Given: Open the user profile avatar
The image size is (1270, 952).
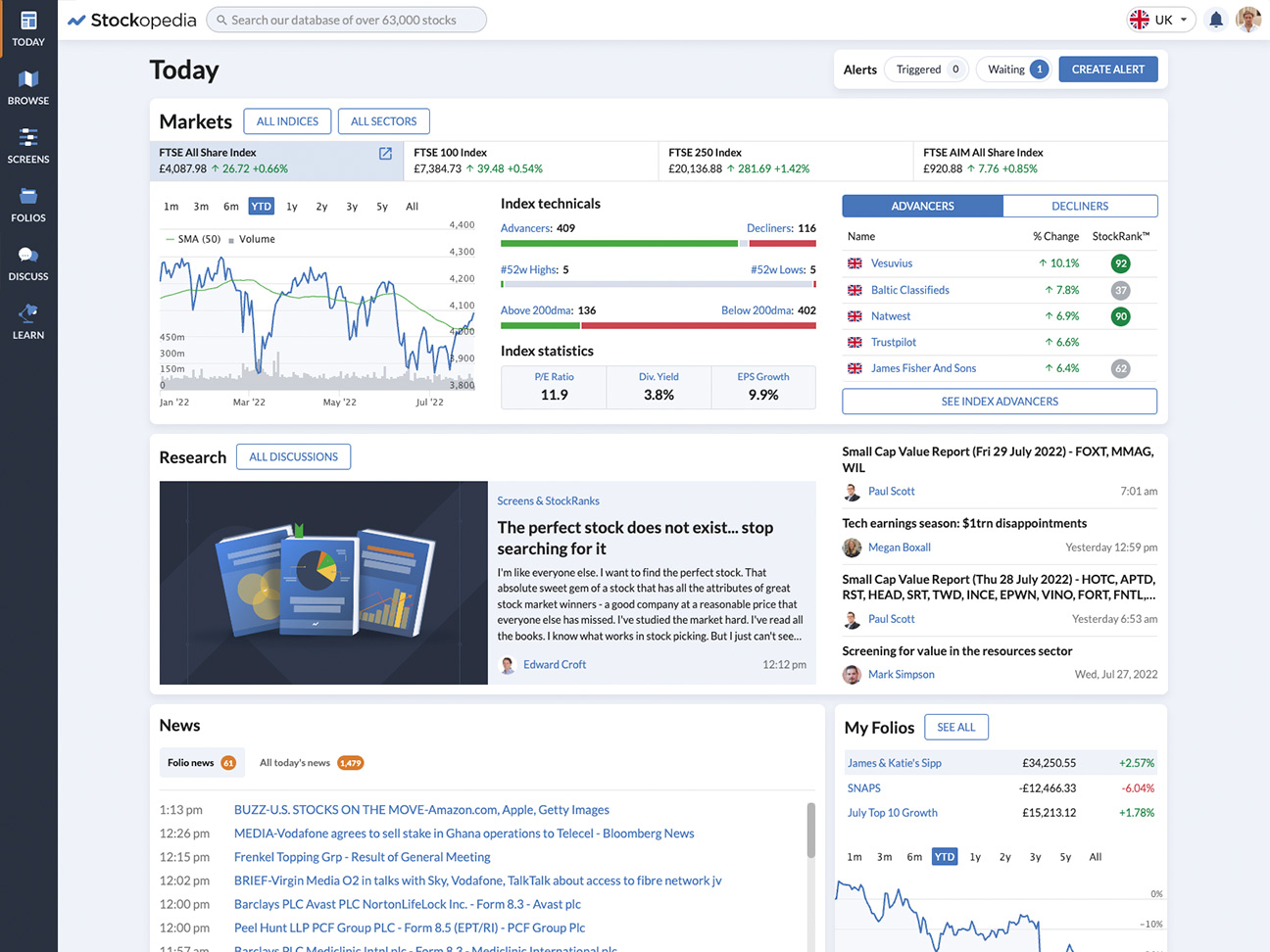Looking at the screenshot, I should pyautogui.click(x=1248, y=20).
